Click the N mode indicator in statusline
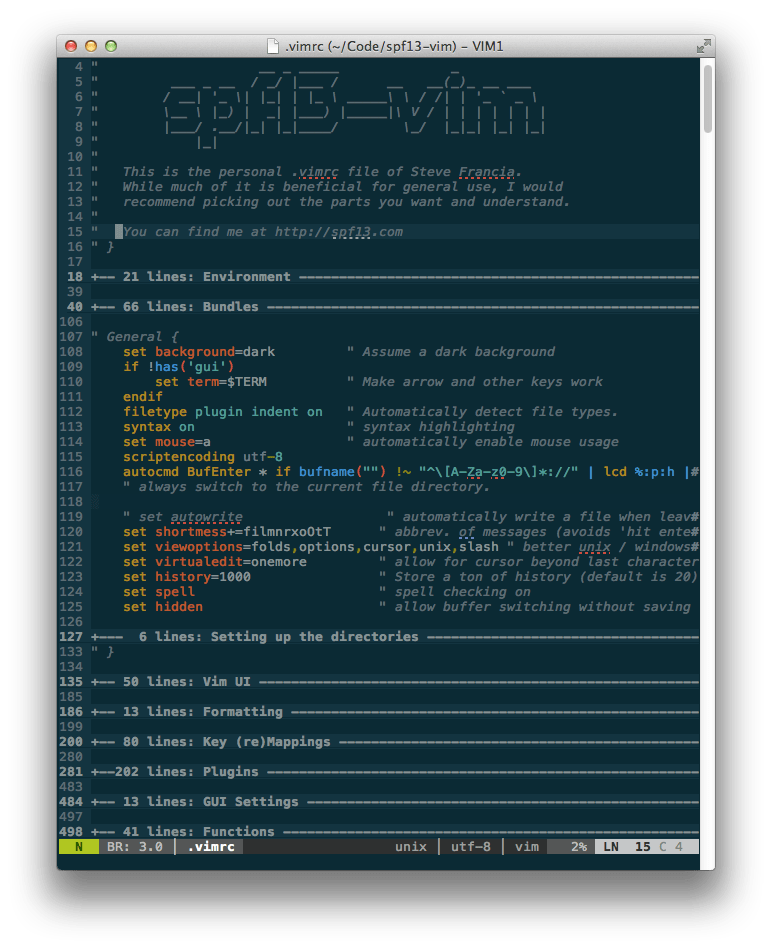This screenshot has width=772, height=949. tap(79, 847)
